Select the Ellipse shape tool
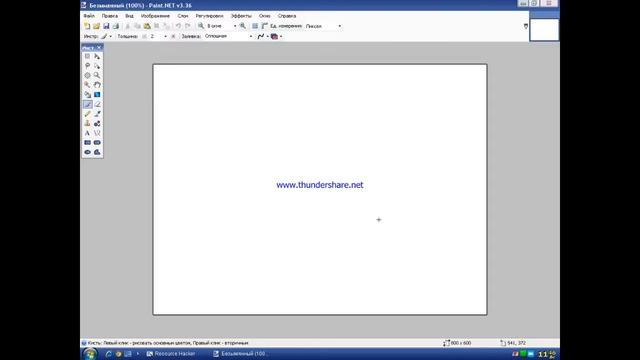Image resolution: width=640 pixels, height=360 pixels. tap(87, 152)
